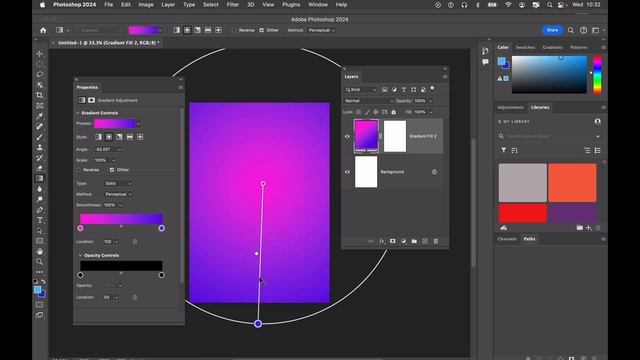Toggle Dither checkbox in Properties panel
640x360 pixels.
pyautogui.click(x=112, y=170)
